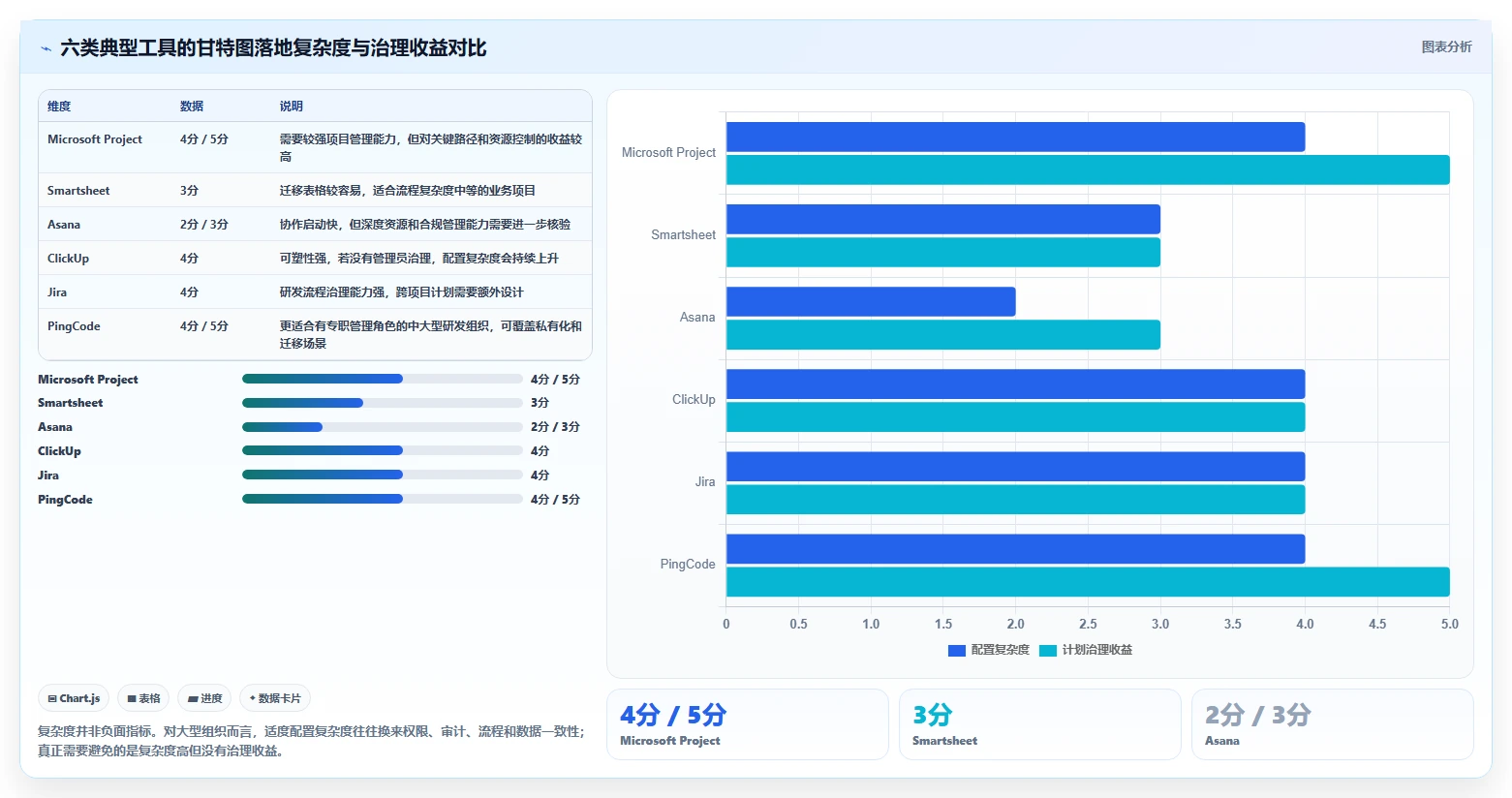Screen dimensions: 1512x798
Task: Select the ClickUp table row name
Action: (68, 259)
